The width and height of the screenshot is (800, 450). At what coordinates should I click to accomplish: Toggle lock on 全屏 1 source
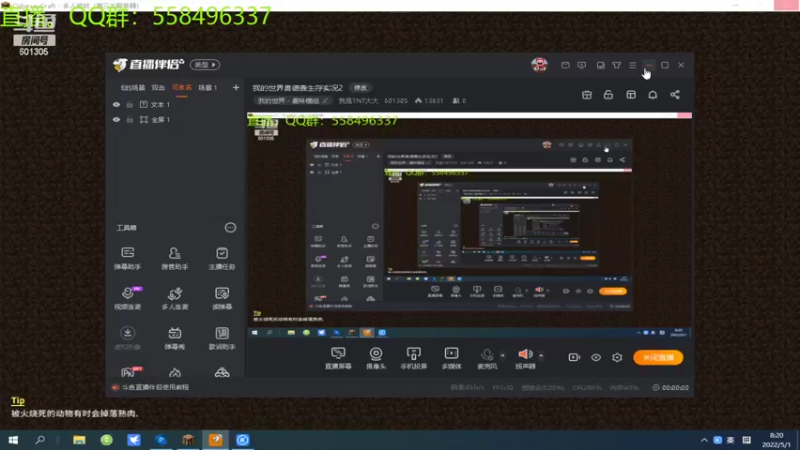(x=130, y=120)
